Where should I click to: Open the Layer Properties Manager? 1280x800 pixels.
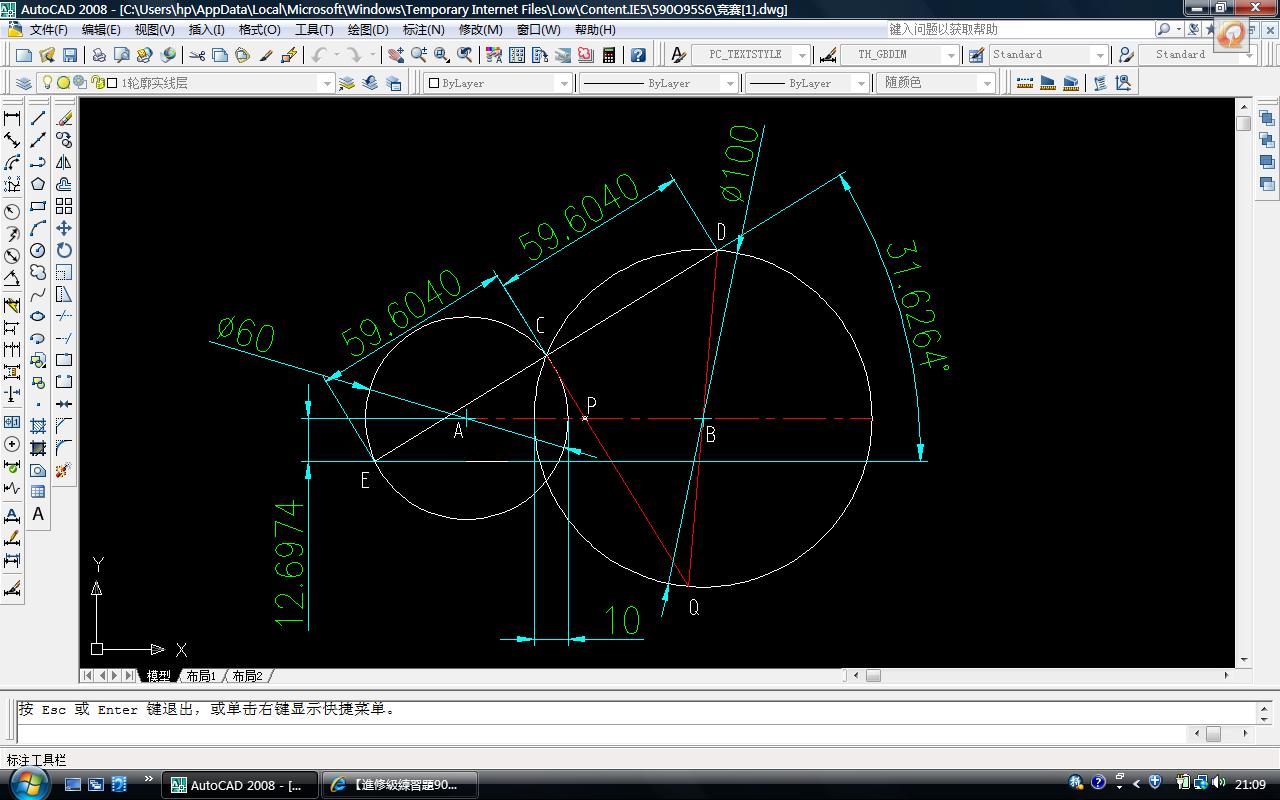[25, 83]
